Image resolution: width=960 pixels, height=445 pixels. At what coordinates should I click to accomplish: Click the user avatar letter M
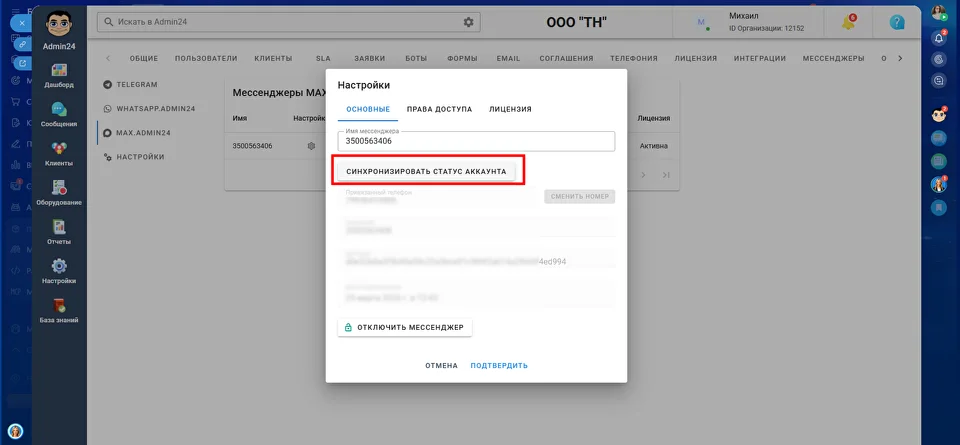point(701,23)
